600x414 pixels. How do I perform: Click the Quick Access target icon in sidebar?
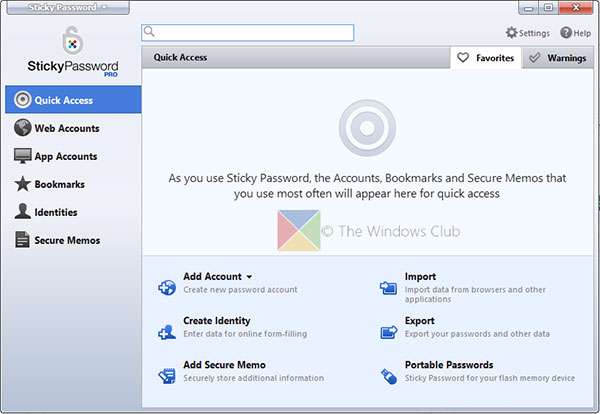23,100
